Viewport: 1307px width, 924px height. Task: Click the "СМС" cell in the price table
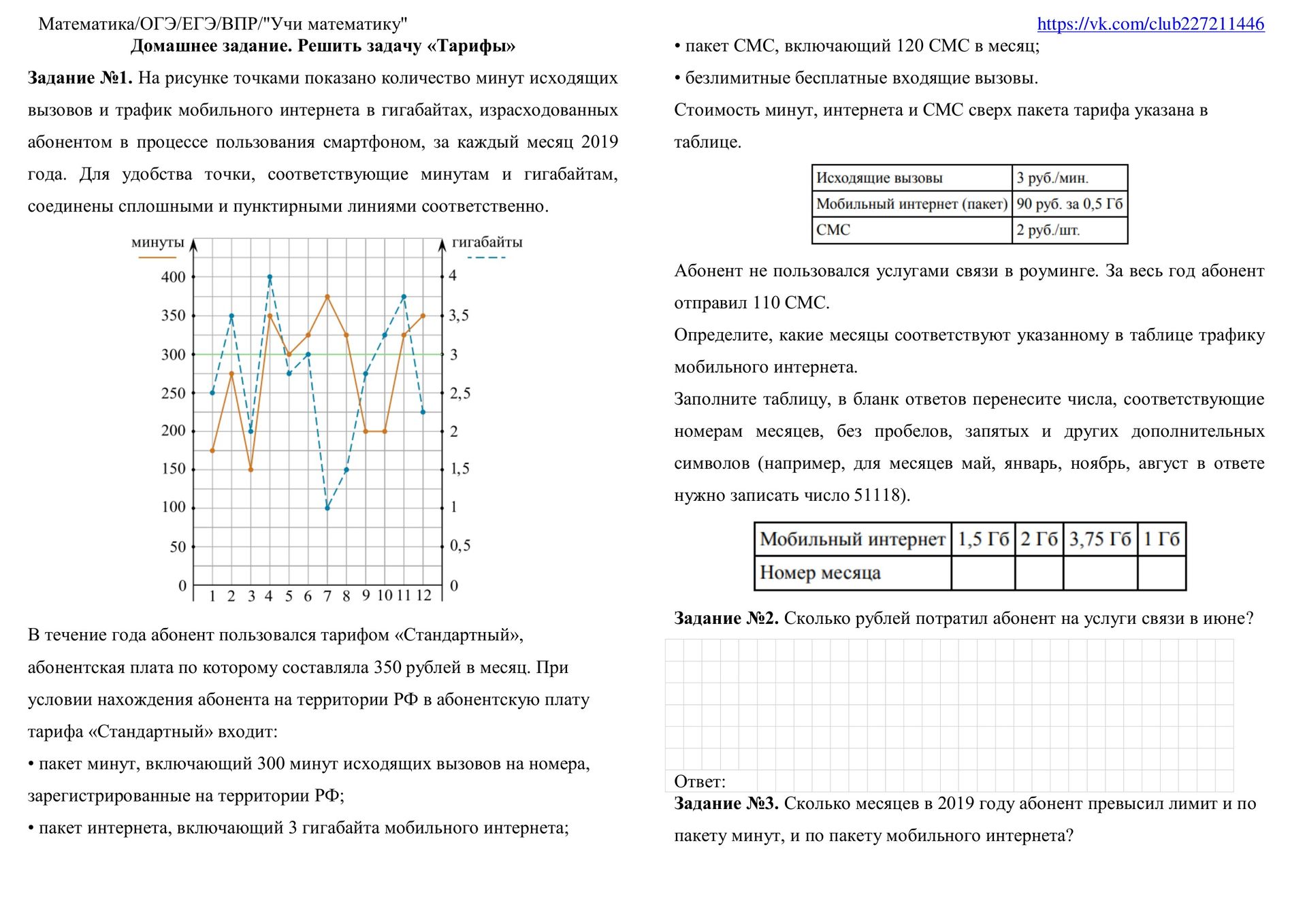[x=912, y=230]
